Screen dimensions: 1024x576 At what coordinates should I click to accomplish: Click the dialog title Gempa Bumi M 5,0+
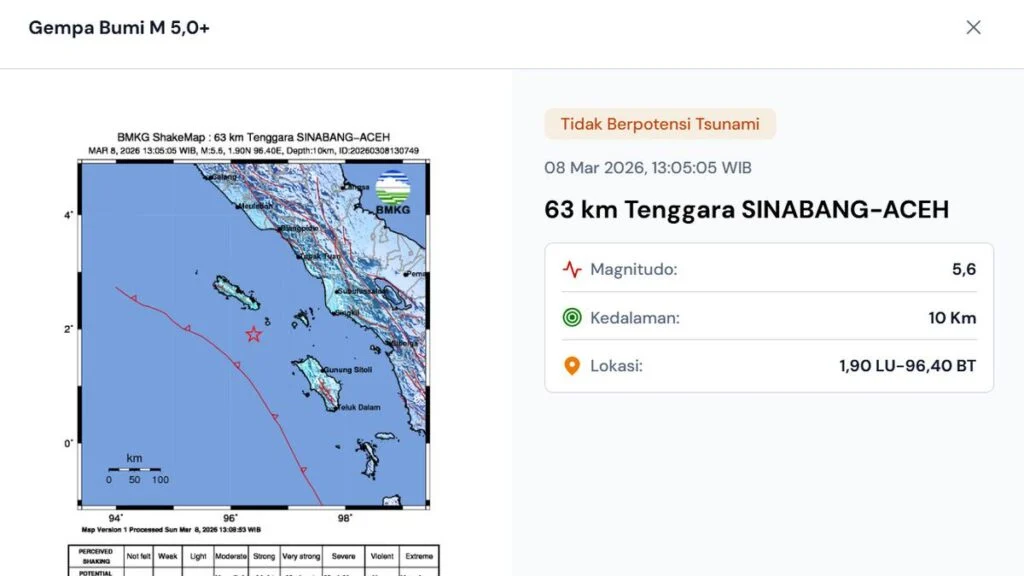[119, 28]
